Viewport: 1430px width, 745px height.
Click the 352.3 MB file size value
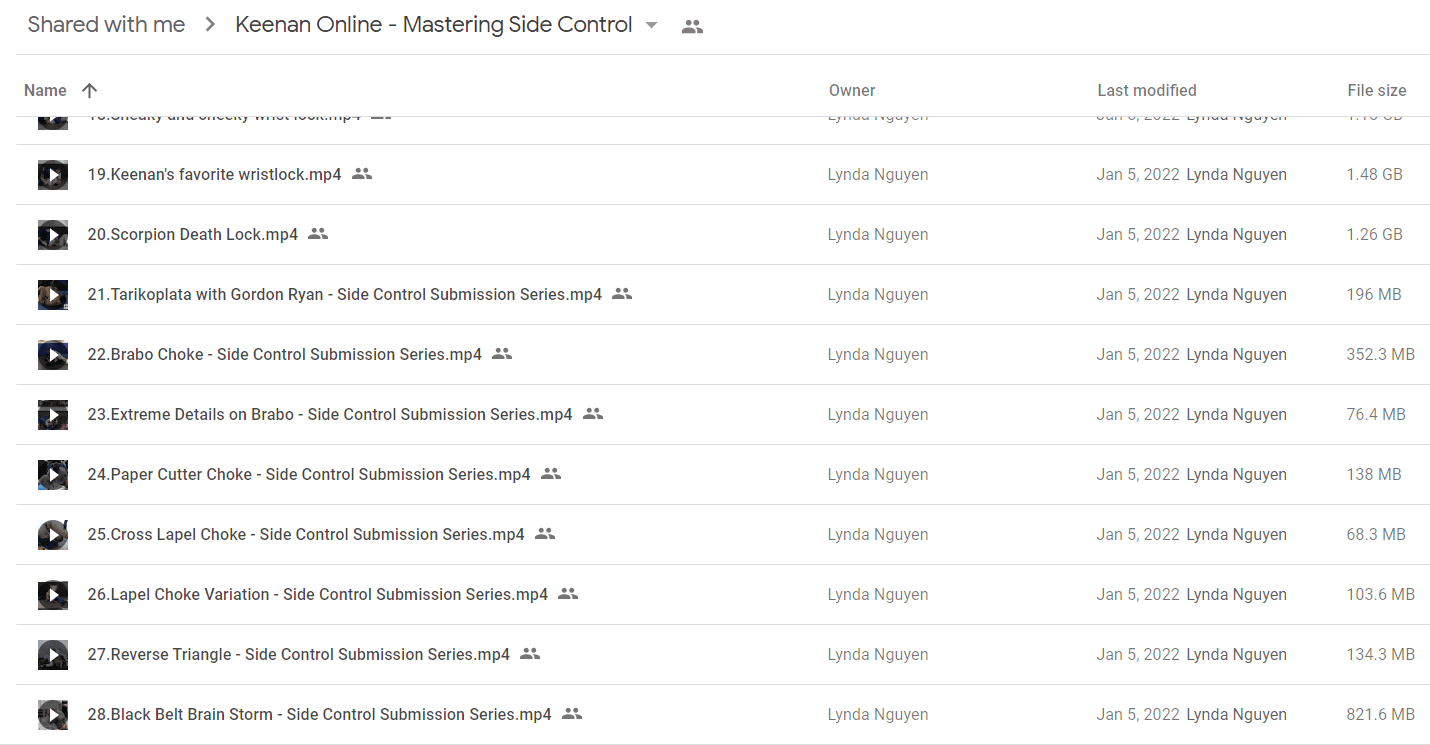1381,354
